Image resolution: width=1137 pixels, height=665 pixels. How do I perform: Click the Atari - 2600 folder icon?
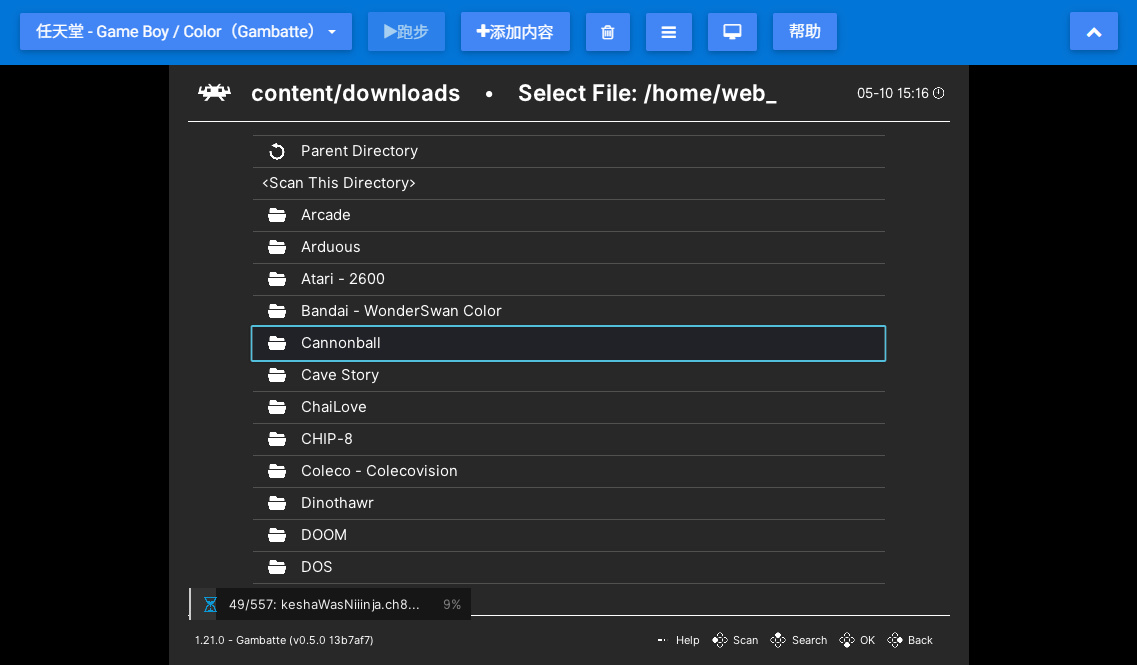[x=277, y=279]
